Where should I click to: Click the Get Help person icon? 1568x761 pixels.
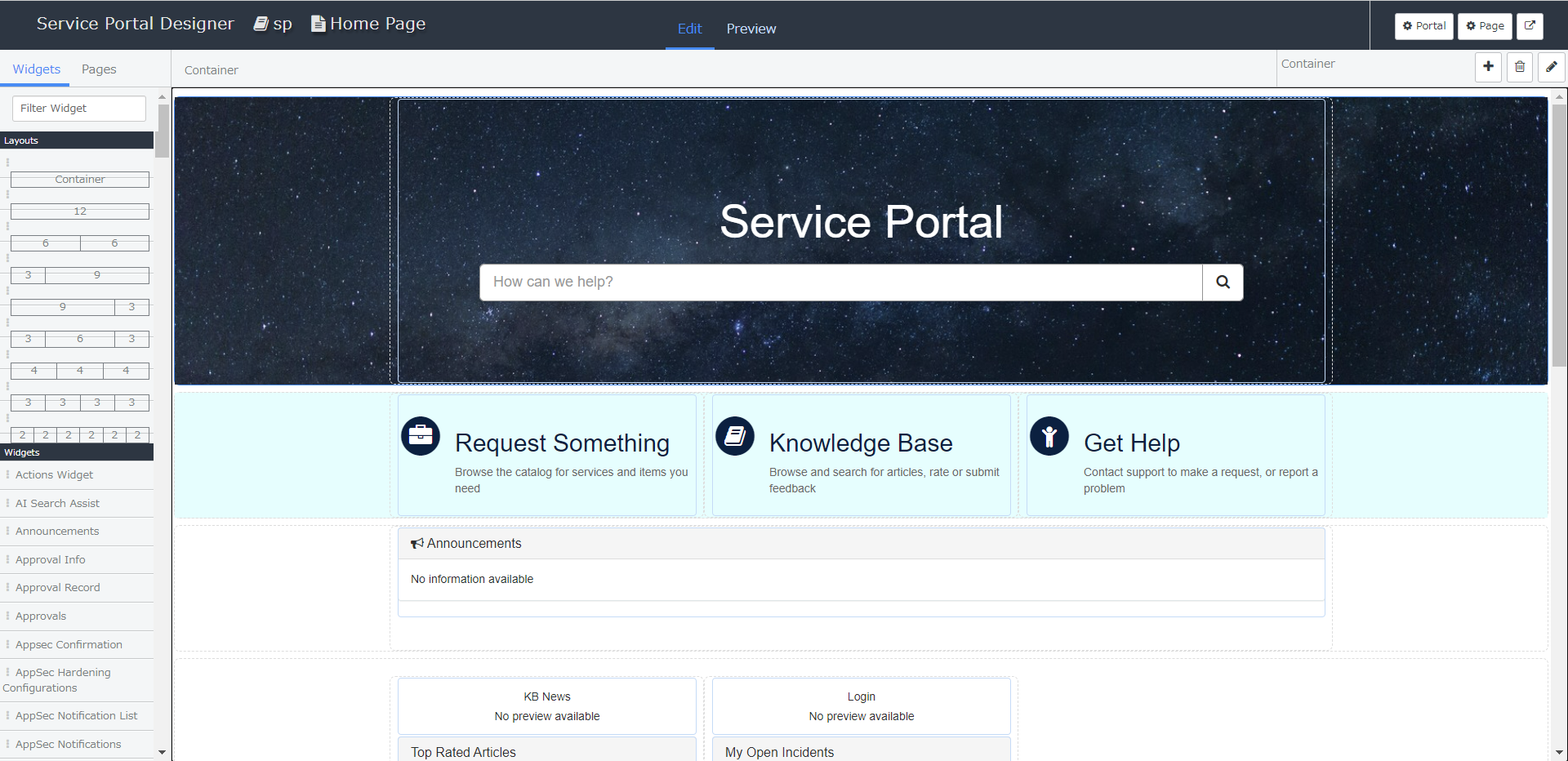click(1049, 435)
